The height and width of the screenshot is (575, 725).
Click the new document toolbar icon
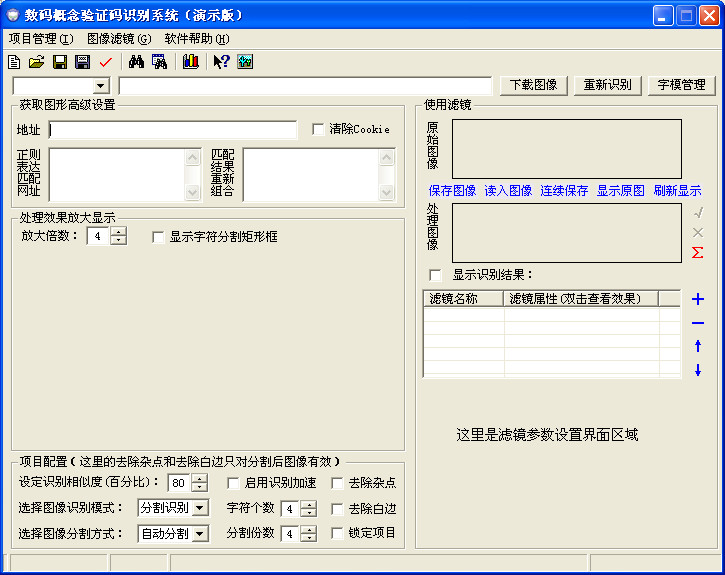(x=14, y=61)
